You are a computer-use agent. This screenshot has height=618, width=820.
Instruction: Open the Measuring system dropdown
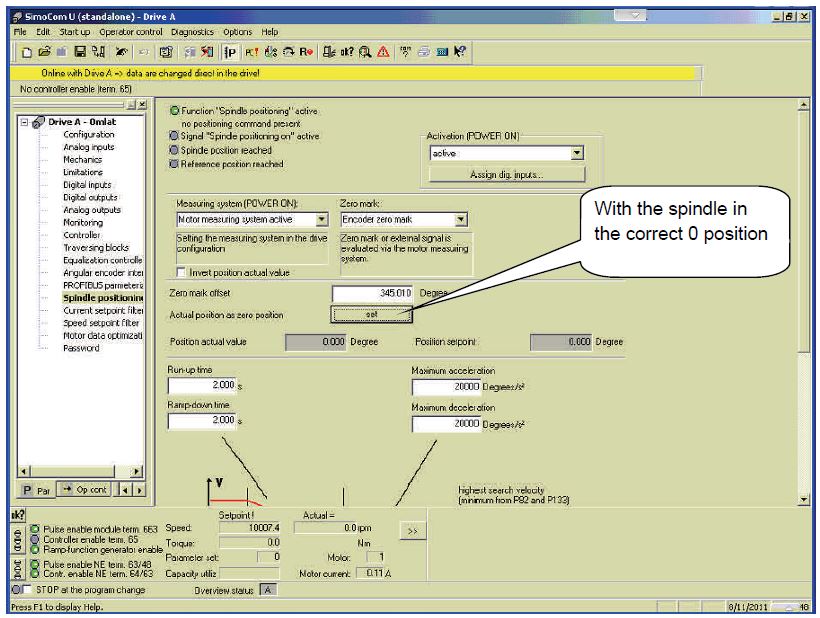tap(321, 218)
